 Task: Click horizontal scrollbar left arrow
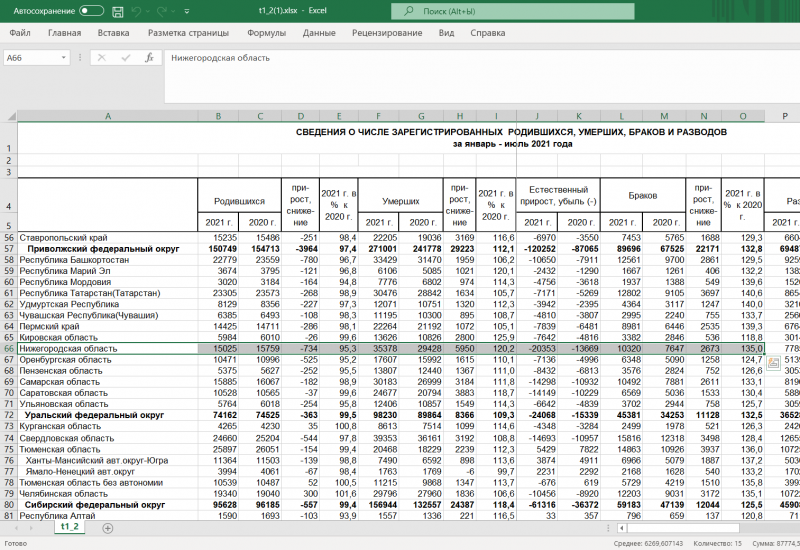(x=621, y=528)
